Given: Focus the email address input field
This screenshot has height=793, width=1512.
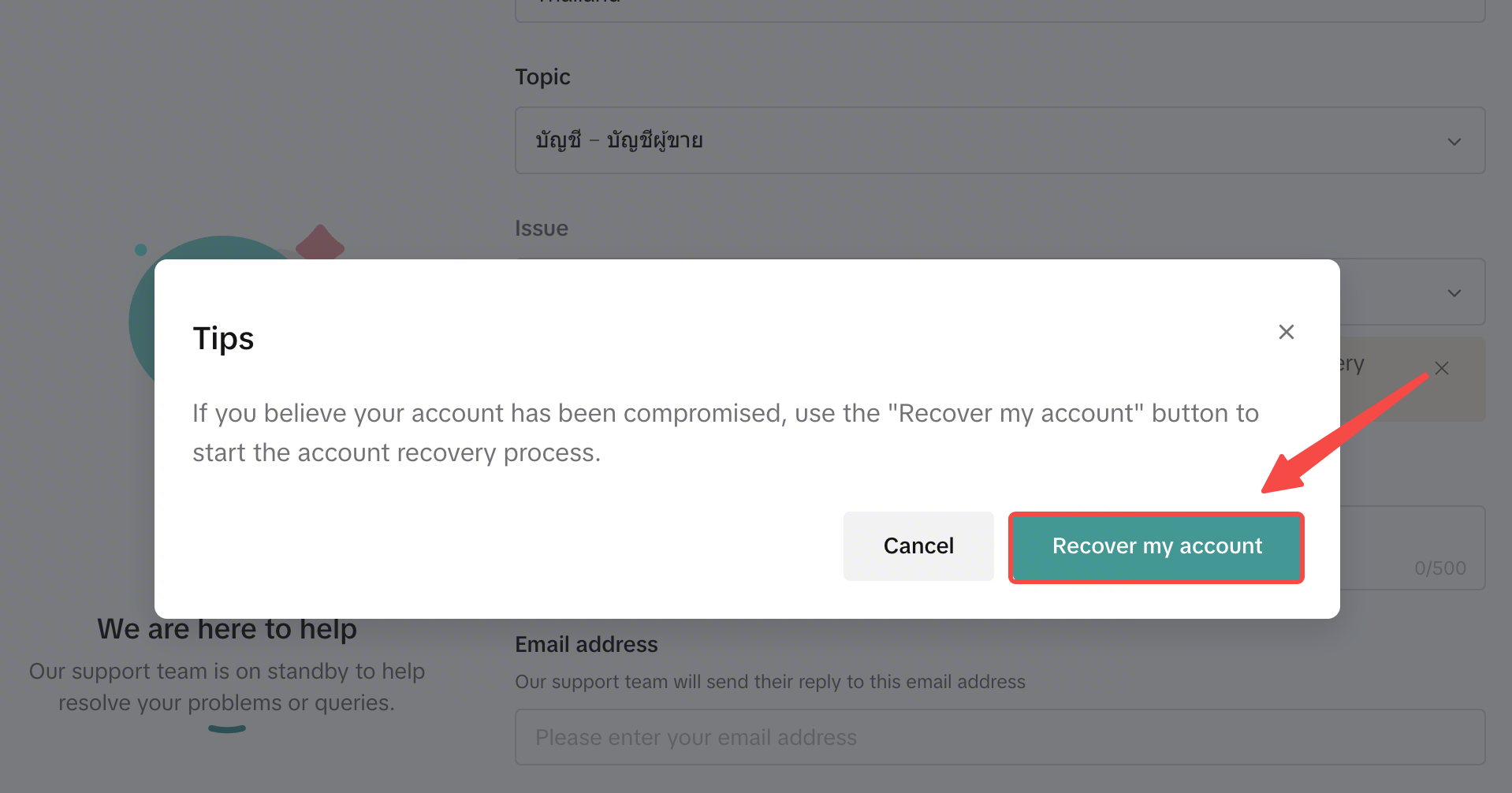Looking at the screenshot, I should tap(1000, 737).
